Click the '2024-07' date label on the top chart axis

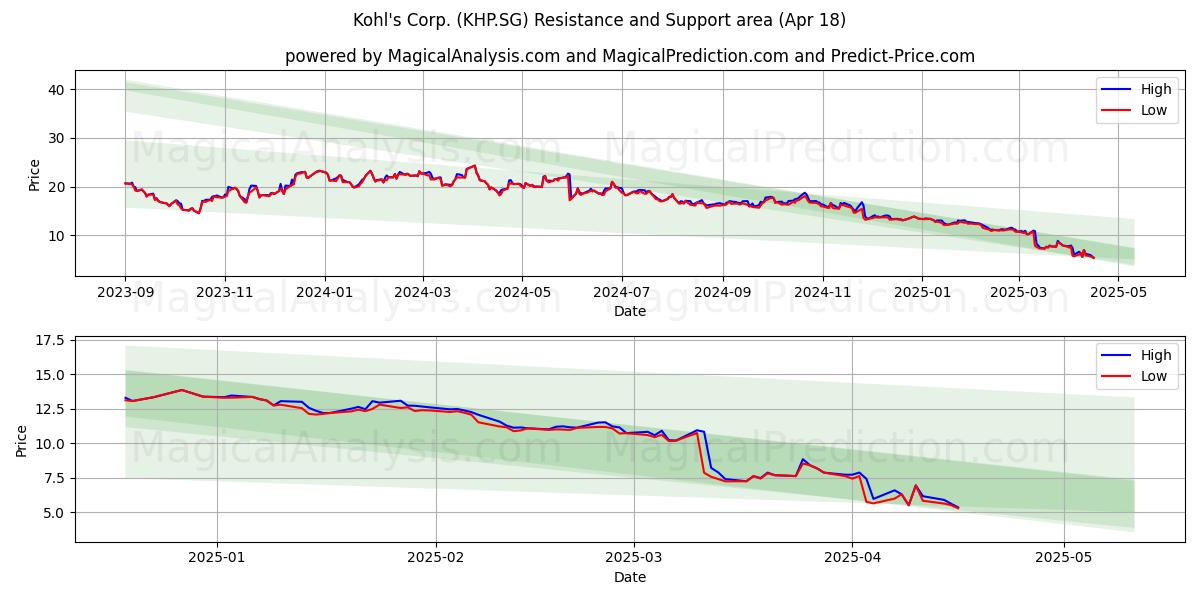[622, 294]
